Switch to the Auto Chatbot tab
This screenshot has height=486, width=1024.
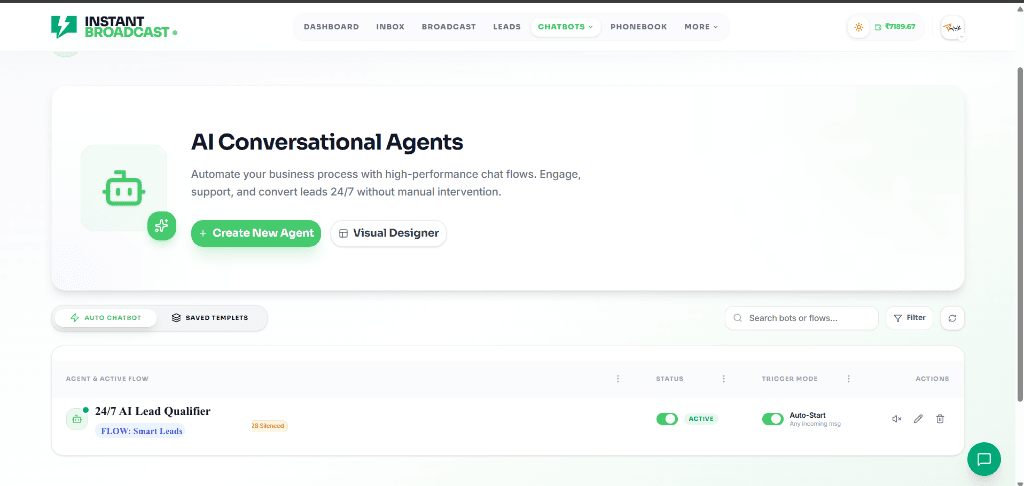[106, 318]
